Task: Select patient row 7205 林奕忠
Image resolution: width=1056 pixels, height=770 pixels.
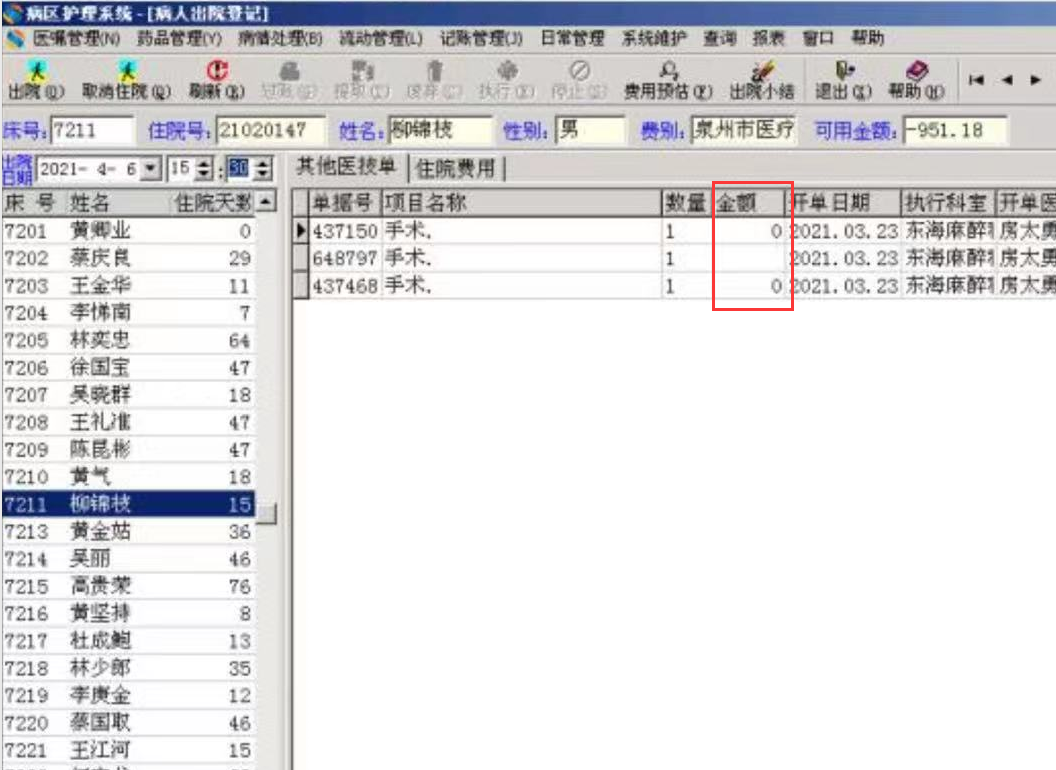Action: (128, 340)
